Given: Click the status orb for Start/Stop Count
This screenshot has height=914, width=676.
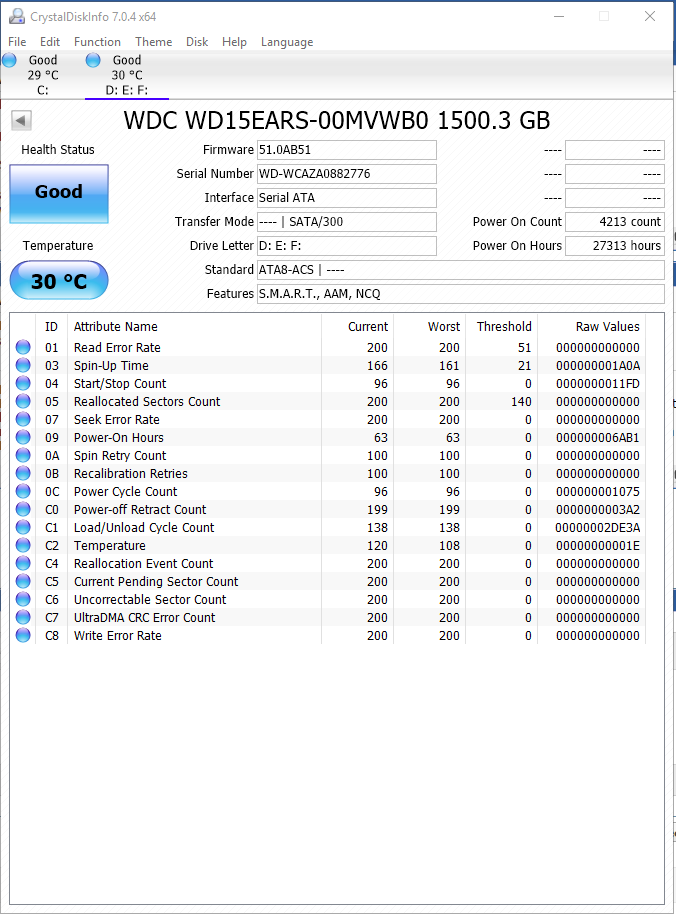Looking at the screenshot, I should coord(23,384).
